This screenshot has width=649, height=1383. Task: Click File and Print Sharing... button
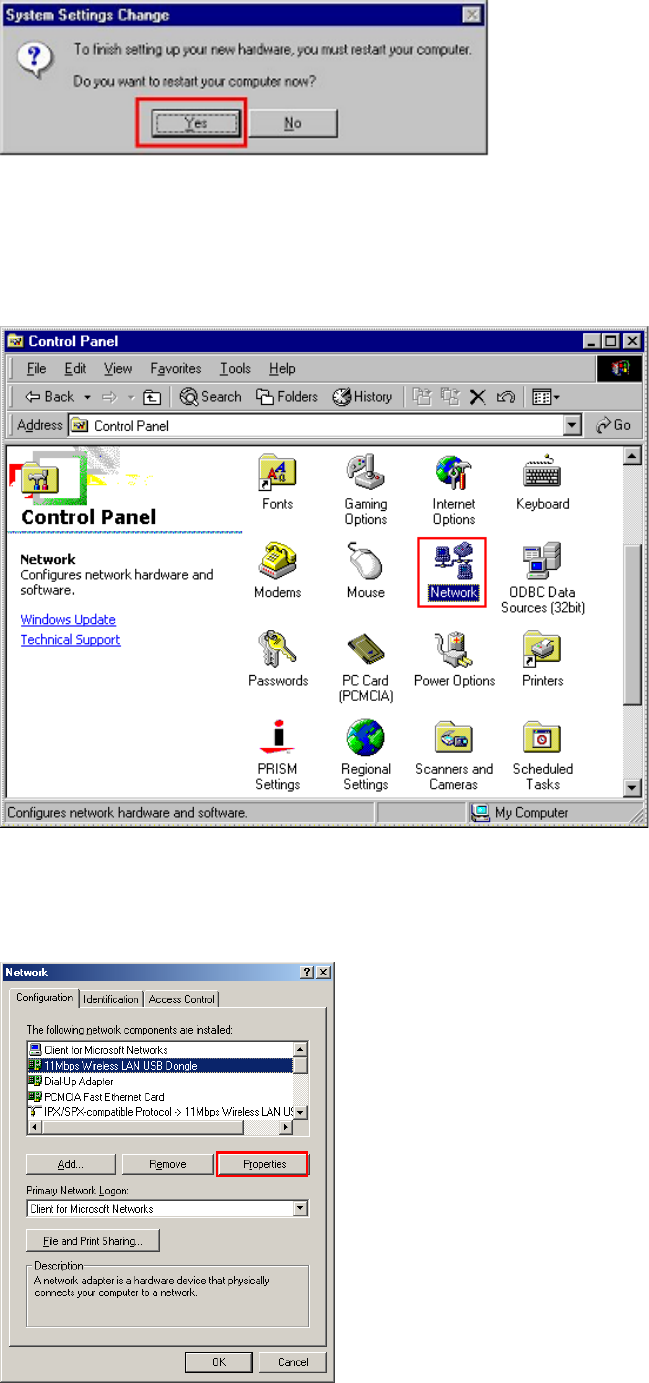93,1241
